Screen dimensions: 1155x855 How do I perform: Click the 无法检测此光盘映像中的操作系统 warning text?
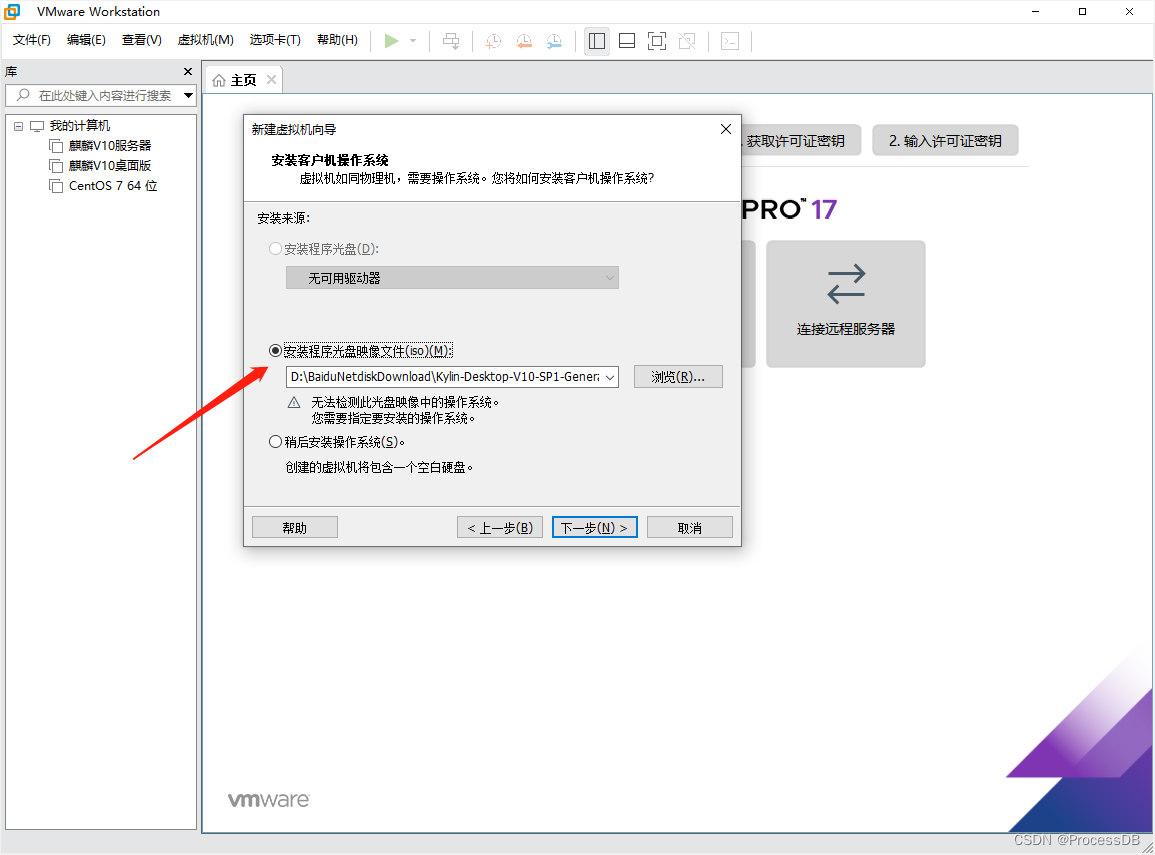point(404,402)
